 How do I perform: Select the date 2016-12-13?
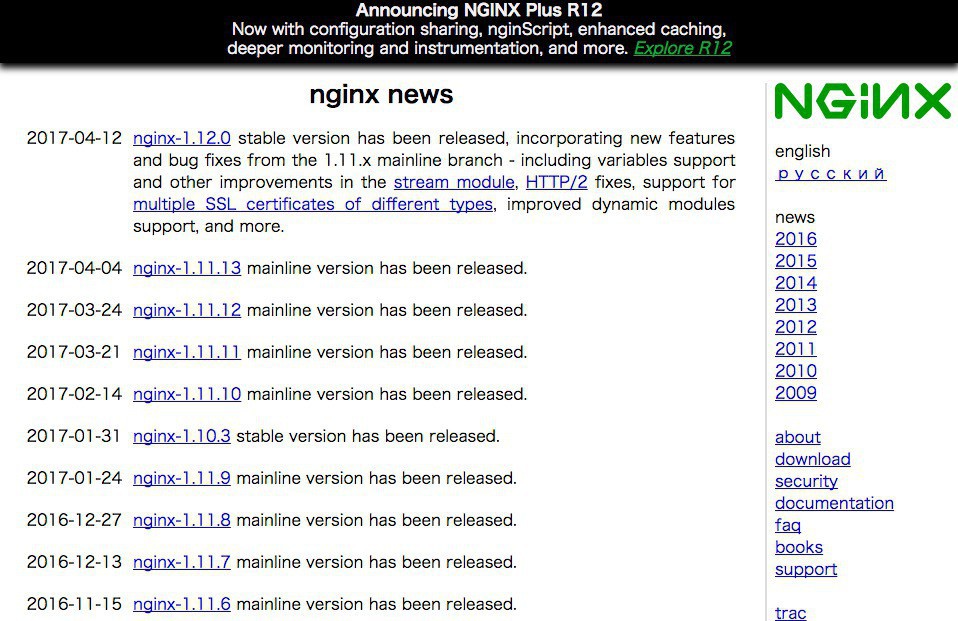point(75,562)
